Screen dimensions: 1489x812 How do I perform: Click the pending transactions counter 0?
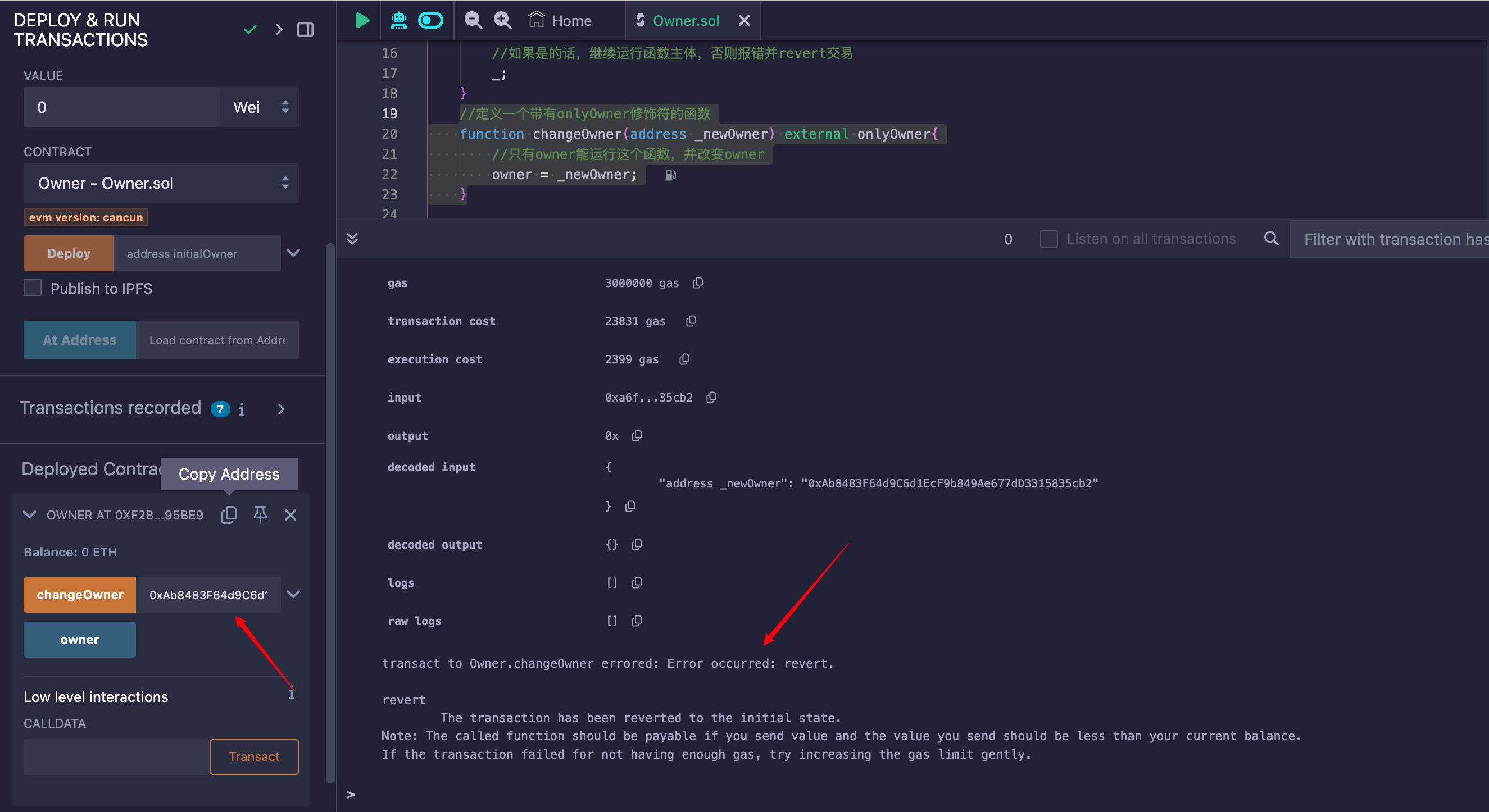(1008, 239)
